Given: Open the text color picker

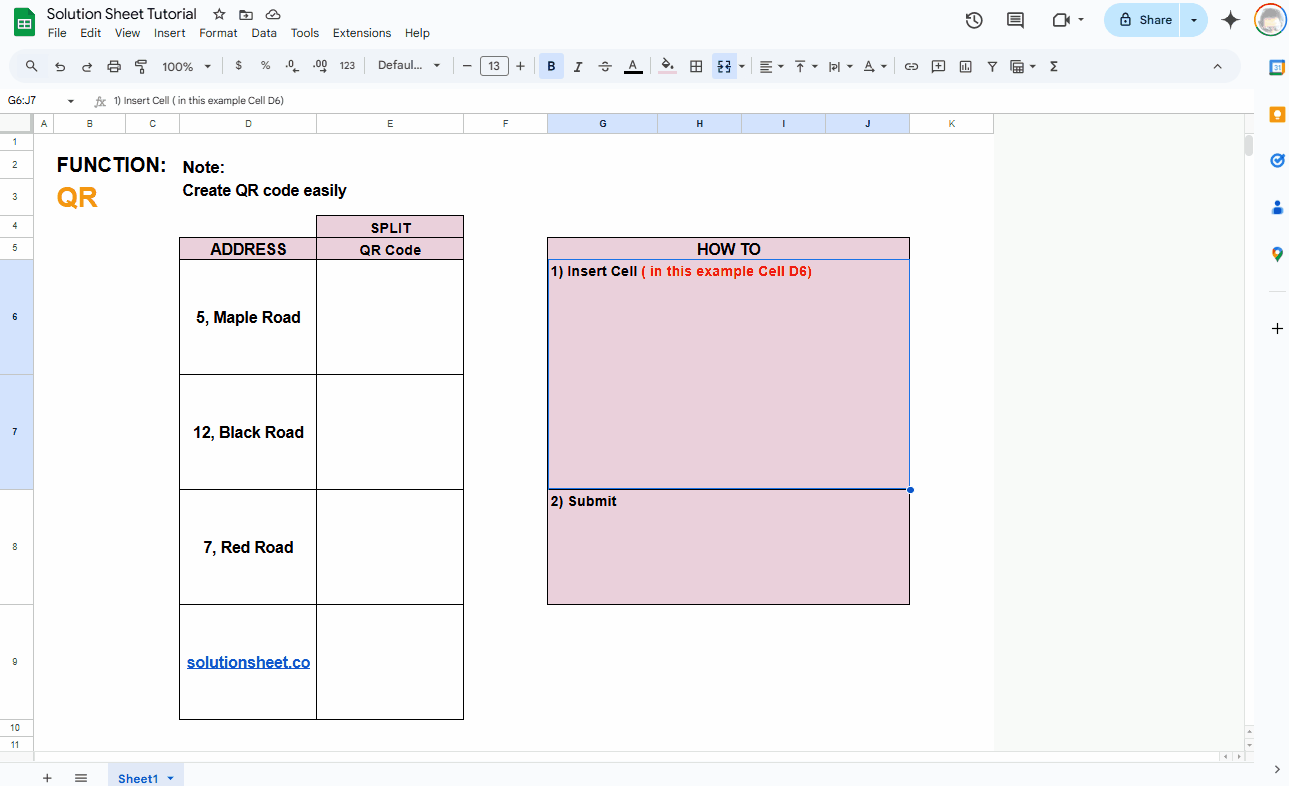Looking at the screenshot, I should tap(633, 66).
